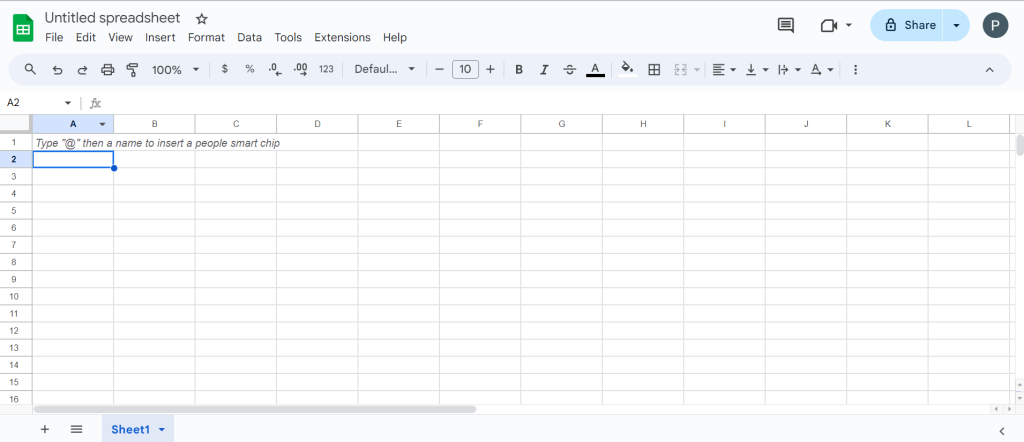Select row 5 header
1024x442 pixels.
tap(16, 210)
